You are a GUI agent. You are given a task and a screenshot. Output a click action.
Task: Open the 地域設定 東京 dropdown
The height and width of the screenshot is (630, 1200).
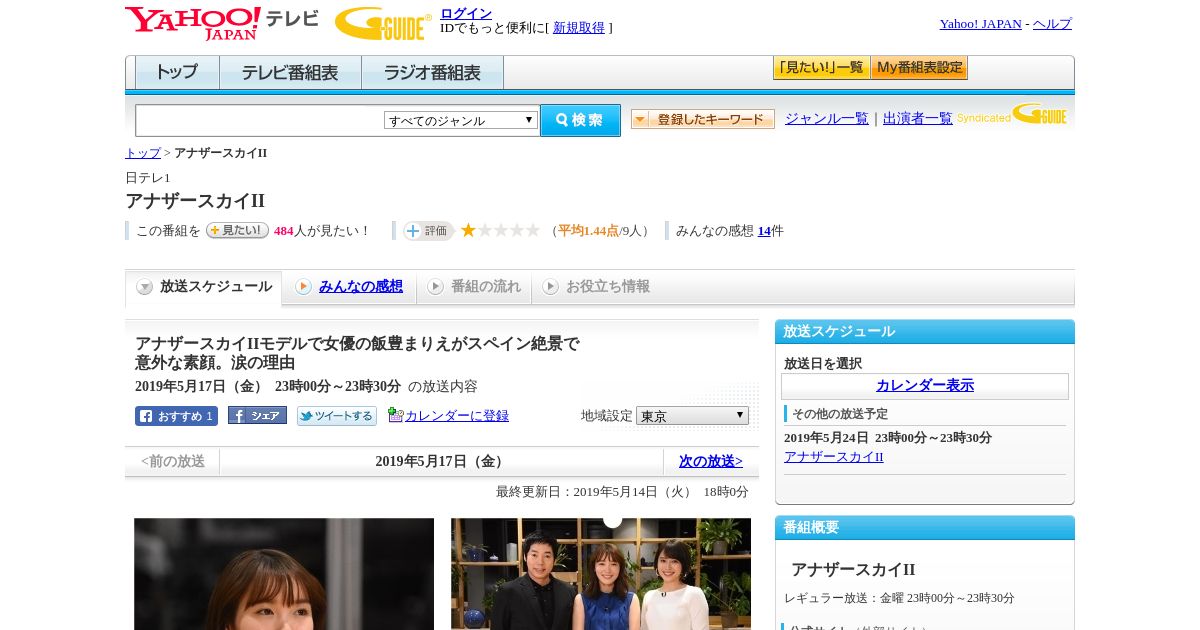point(692,415)
